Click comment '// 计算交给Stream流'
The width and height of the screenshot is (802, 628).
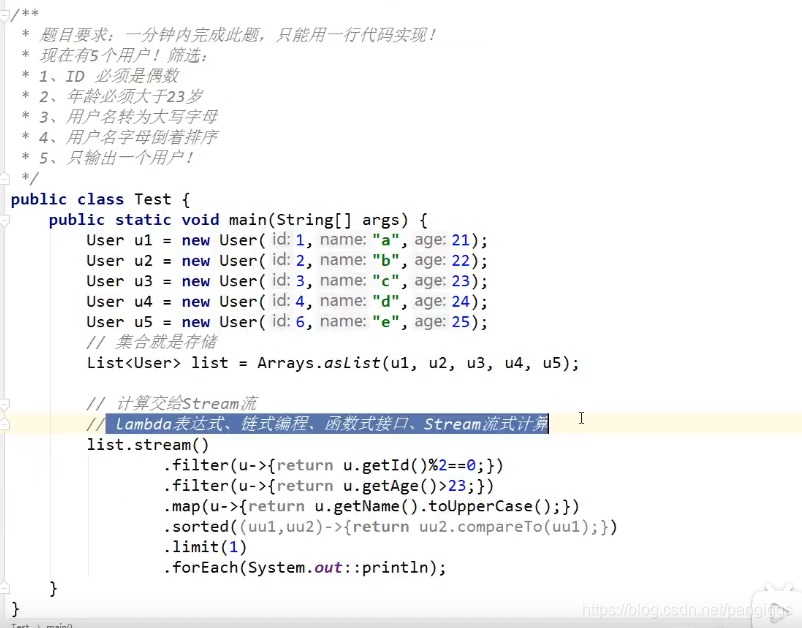(172, 404)
